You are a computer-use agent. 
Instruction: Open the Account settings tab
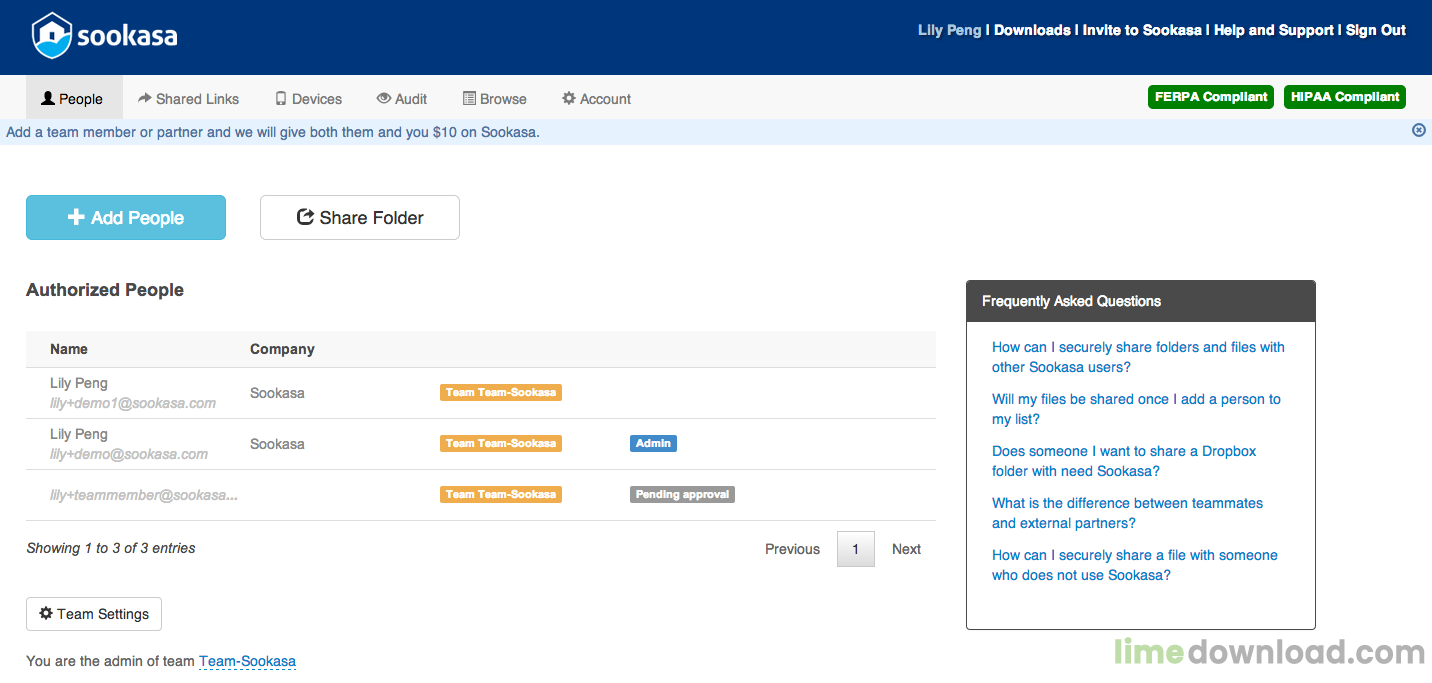tap(596, 99)
